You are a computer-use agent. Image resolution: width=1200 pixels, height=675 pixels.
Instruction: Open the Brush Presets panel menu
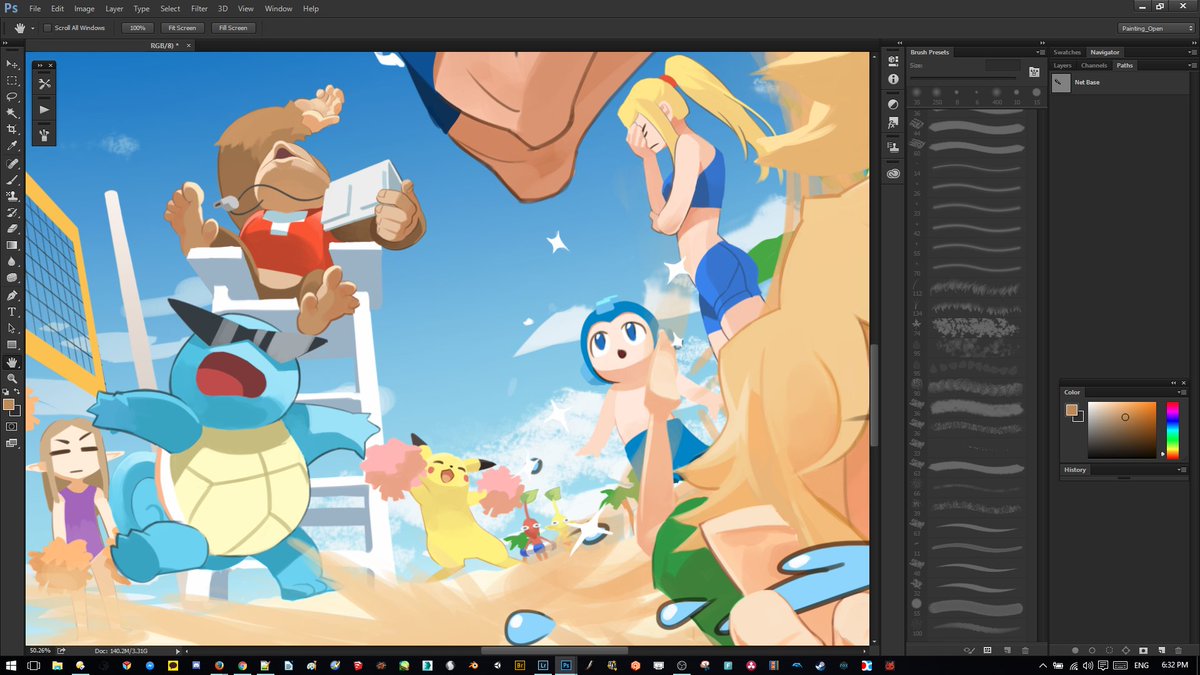(1040, 52)
